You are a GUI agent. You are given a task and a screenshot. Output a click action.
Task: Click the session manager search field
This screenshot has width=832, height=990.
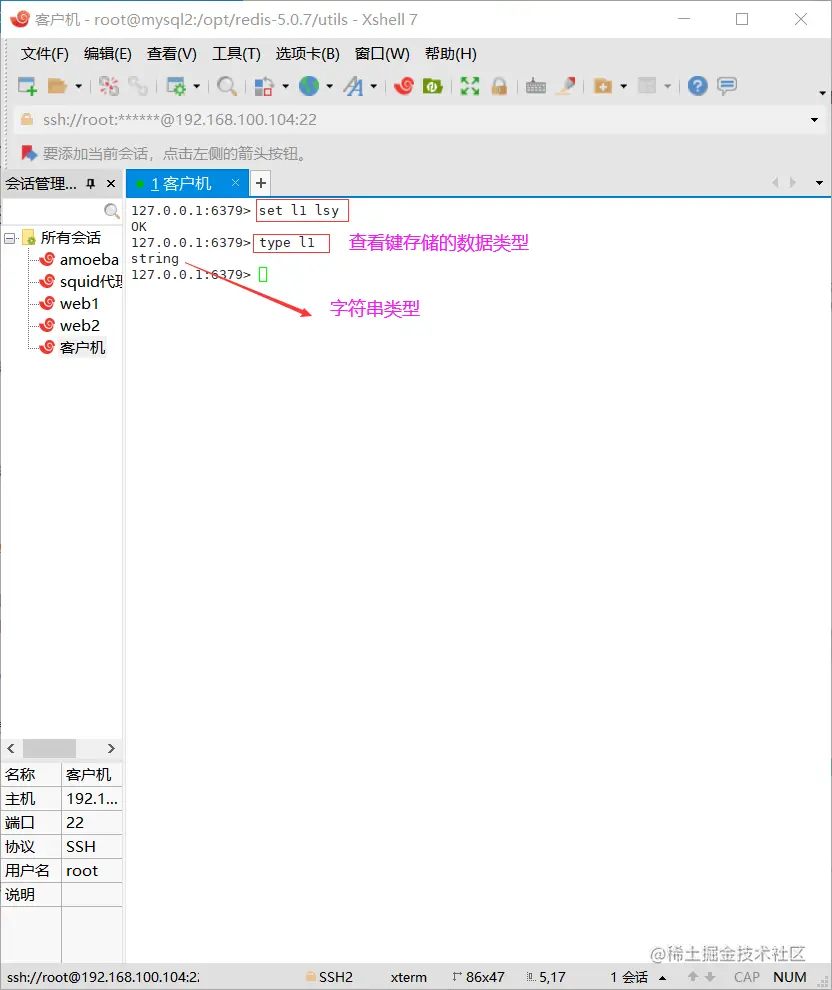pos(52,211)
